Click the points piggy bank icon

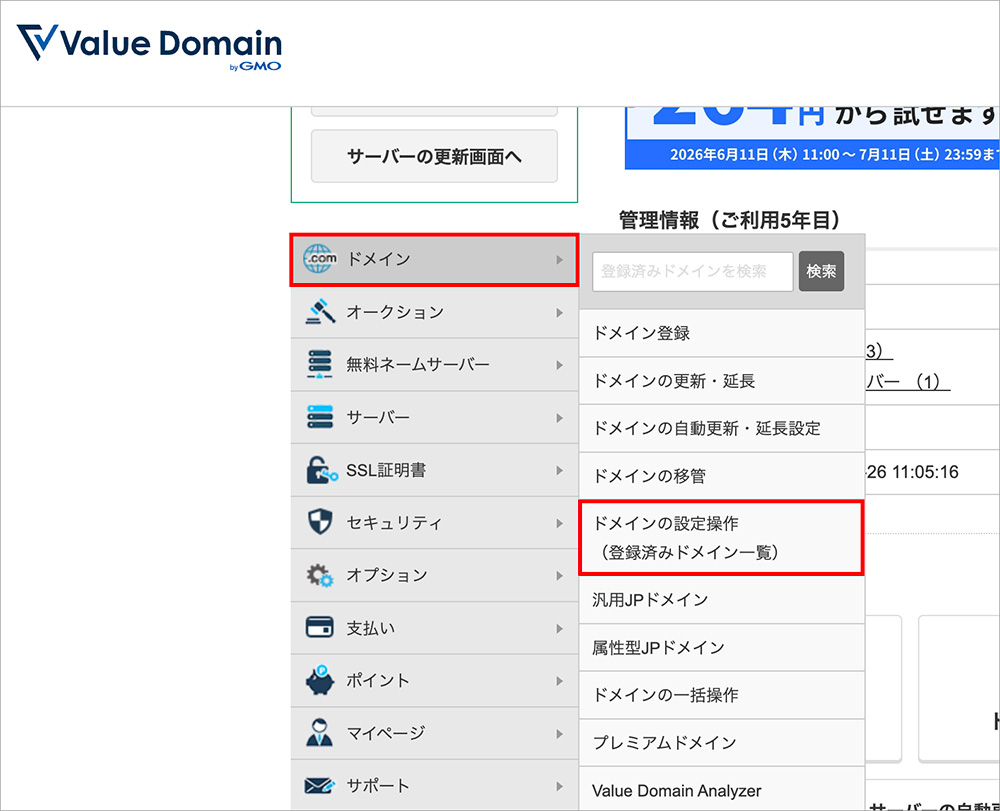pos(320,680)
